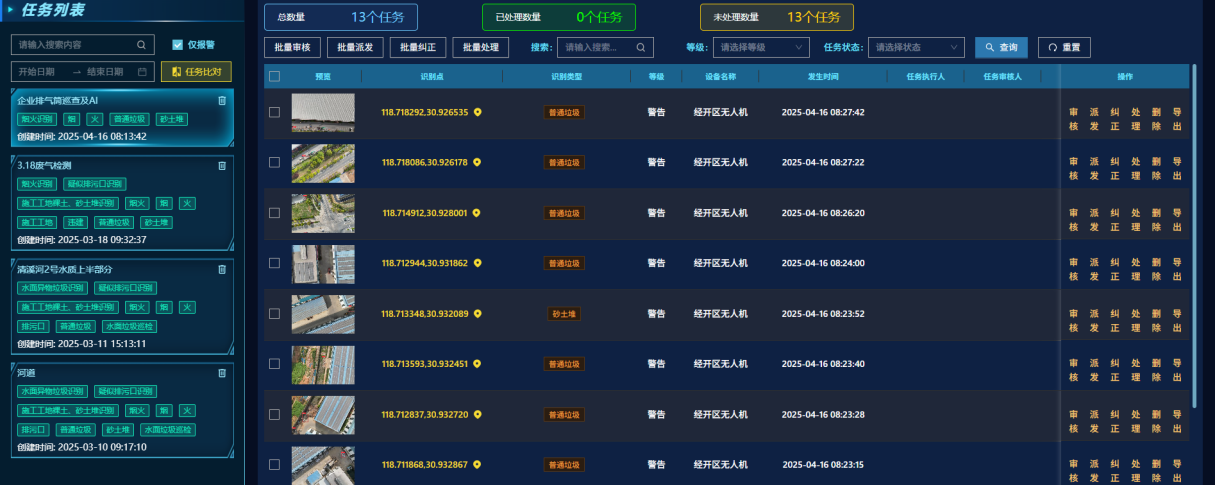
Task: Check the select-all checkbox in table header
Action: [275, 76]
